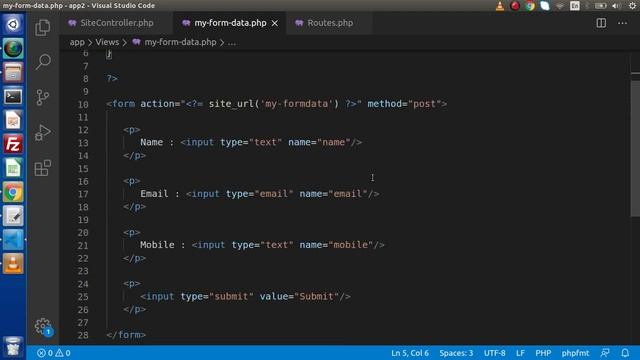Open the Manage gear menu
This screenshot has width=640, height=360.
[42, 327]
